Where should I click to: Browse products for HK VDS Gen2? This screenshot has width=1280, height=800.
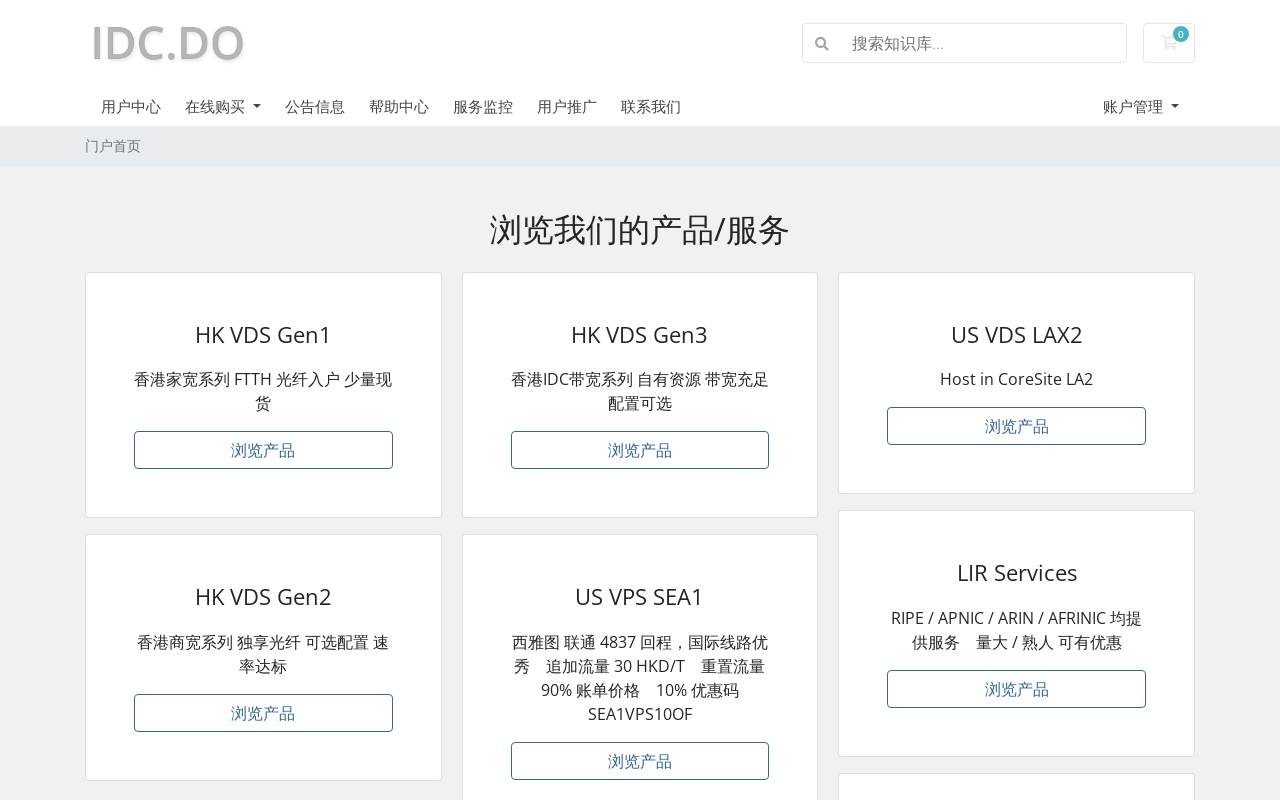click(x=263, y=713)
